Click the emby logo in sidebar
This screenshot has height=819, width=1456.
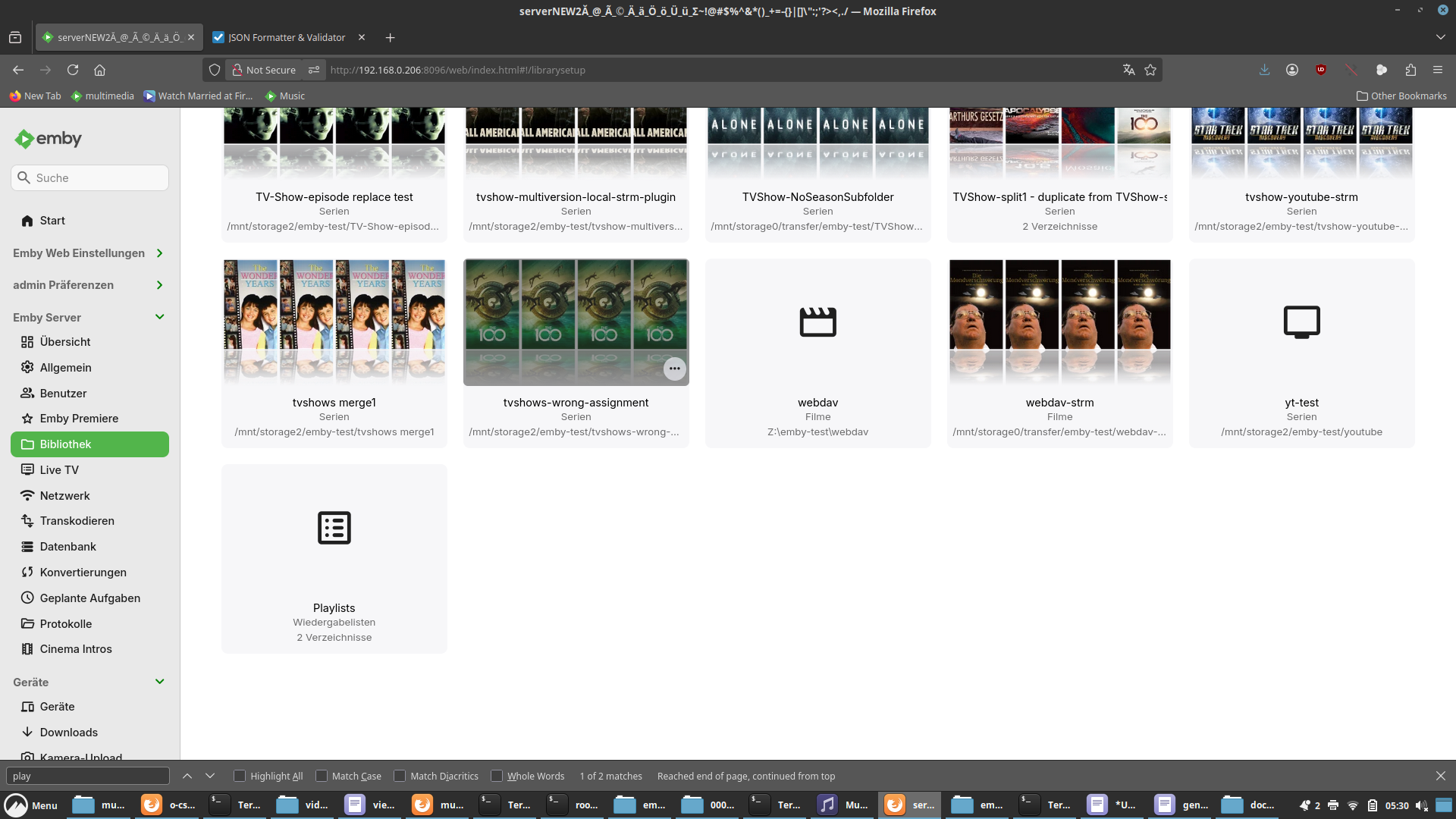pyautogui.click(x=48, y=139)
